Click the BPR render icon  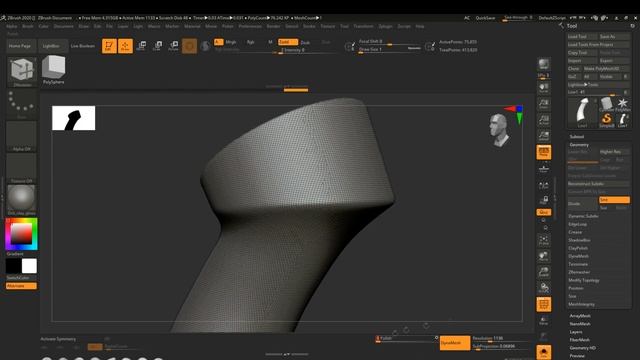point(544,64)
